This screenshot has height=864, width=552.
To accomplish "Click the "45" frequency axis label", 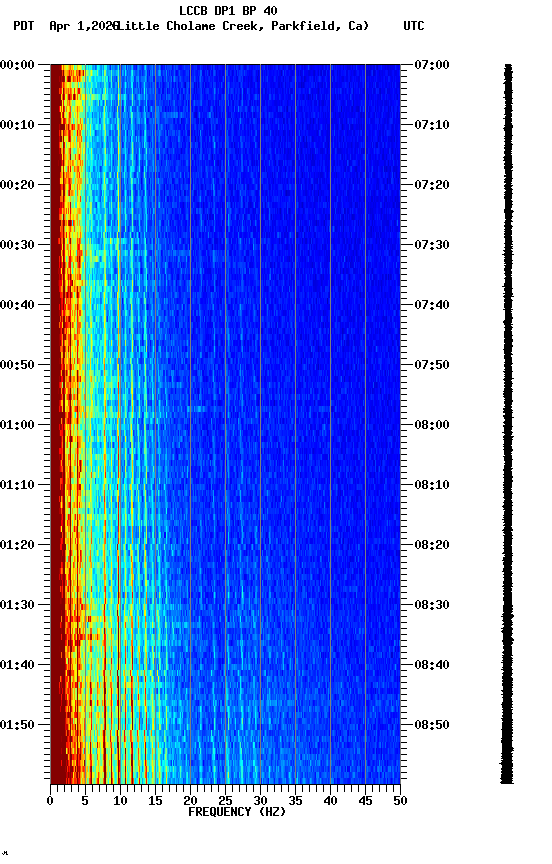I will 365,802.
